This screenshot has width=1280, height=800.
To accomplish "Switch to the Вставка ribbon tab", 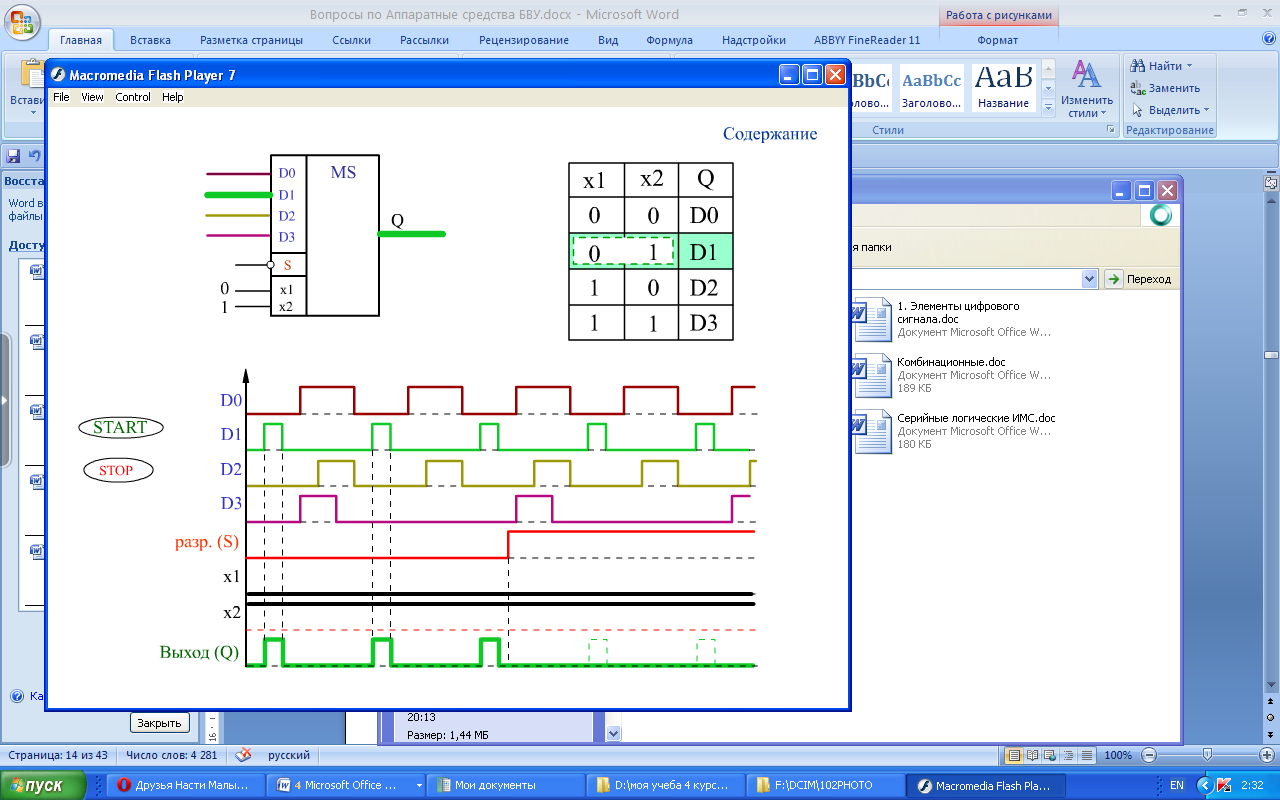I will tap(150, 40).
